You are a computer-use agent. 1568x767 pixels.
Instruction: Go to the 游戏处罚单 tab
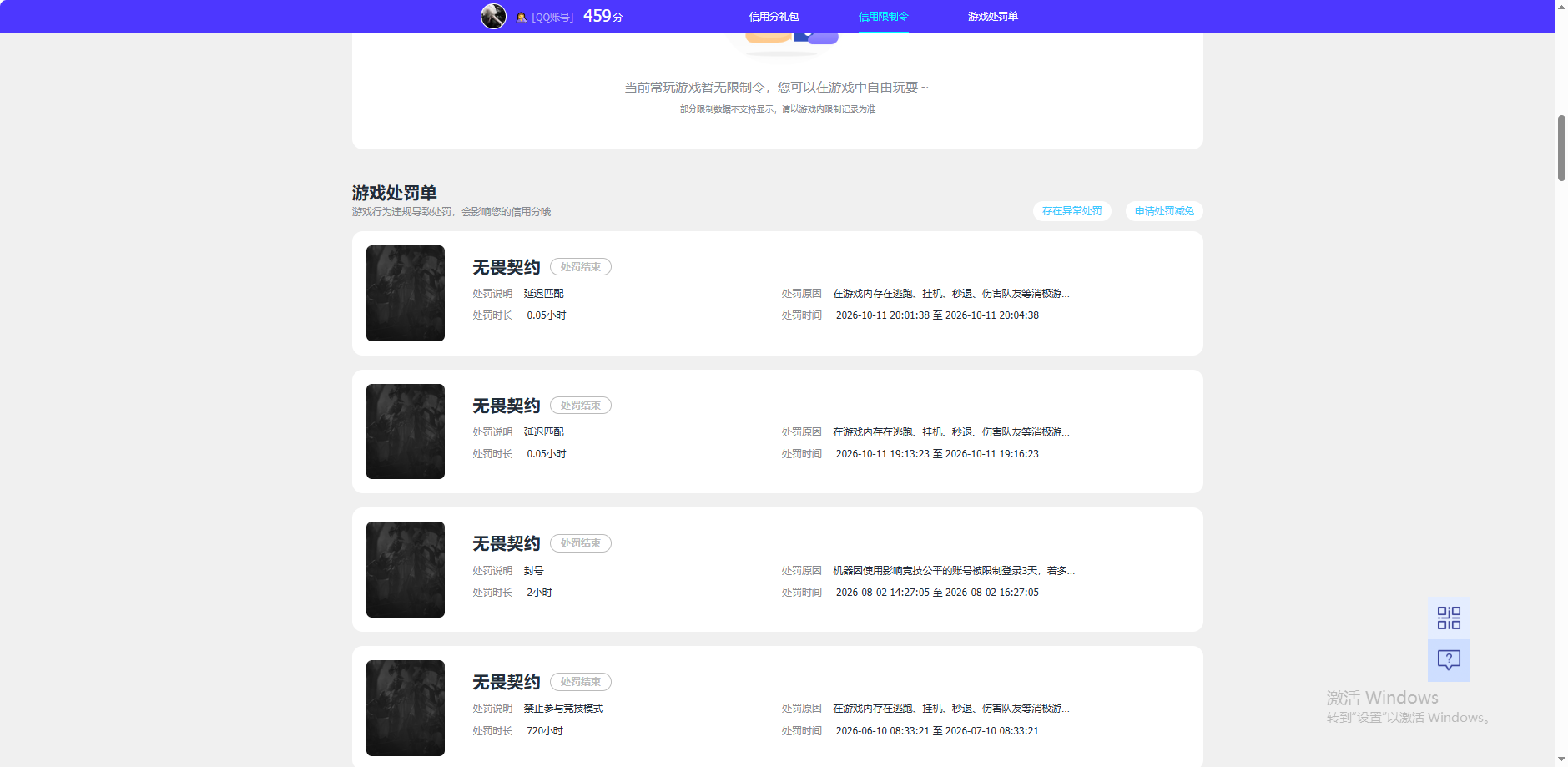click(x=992, y=17)
